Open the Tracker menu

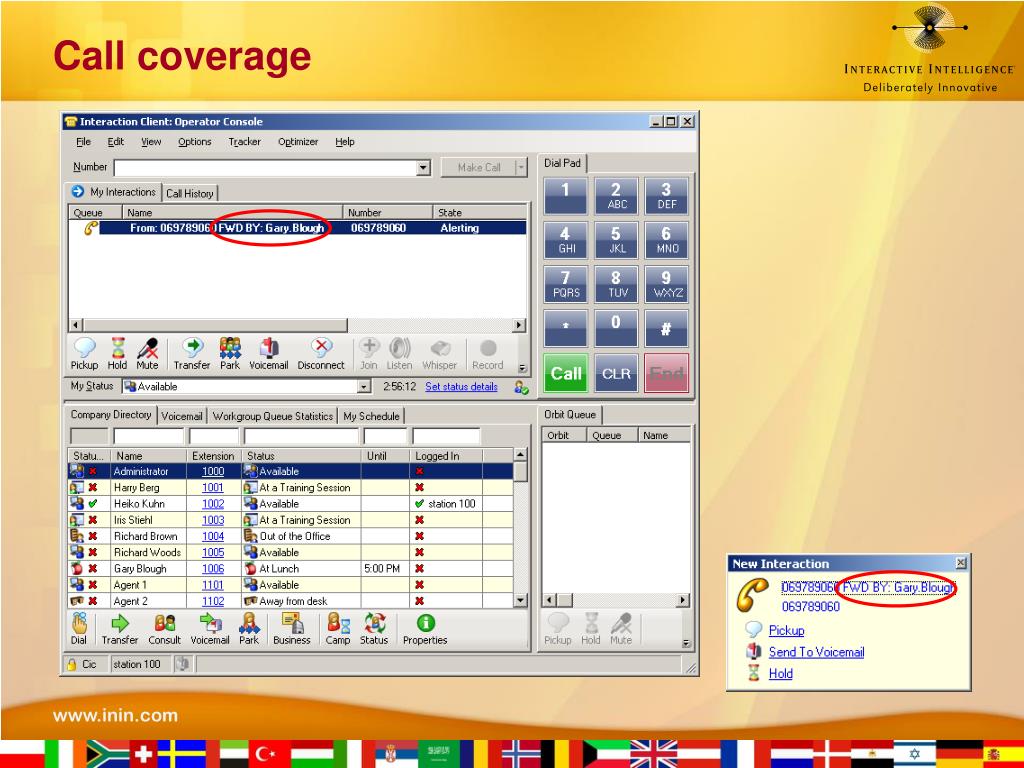245,142
